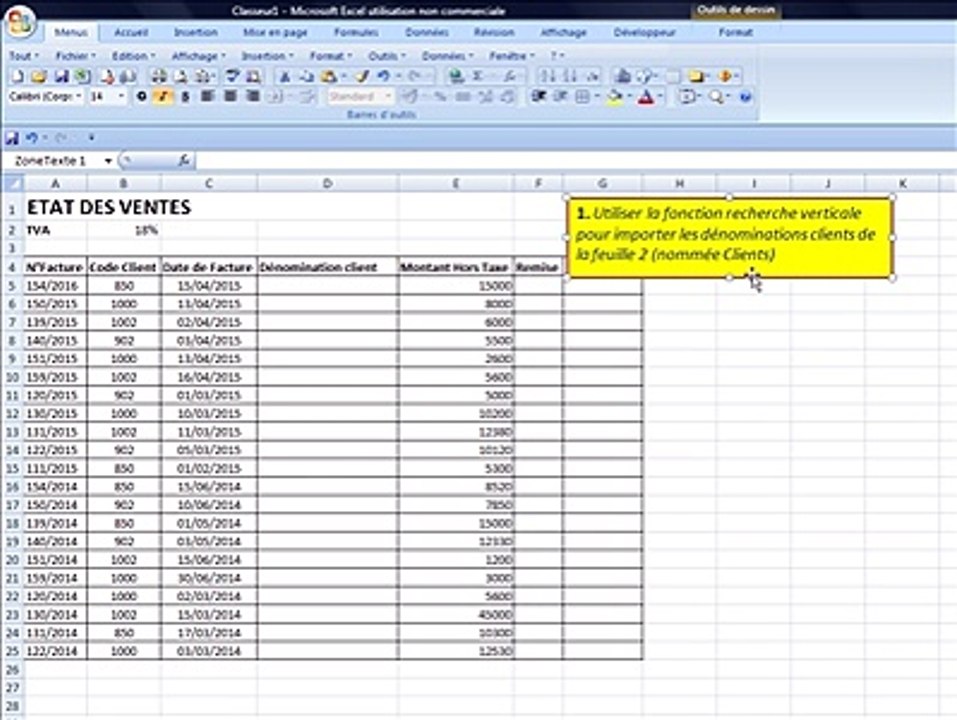Open the Edition menu
957x720 pixels.
pos(133,56)
